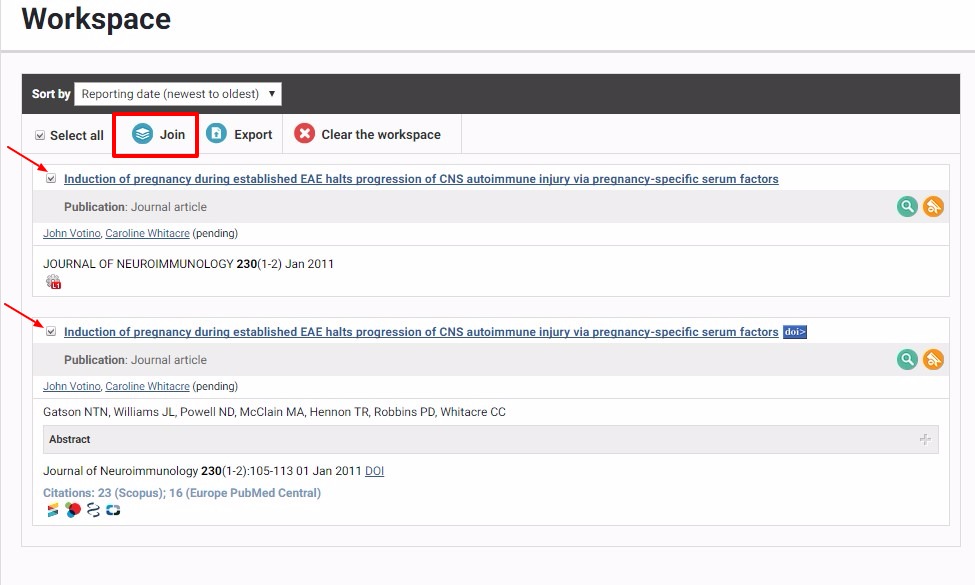Image resolution: width=975 pixels, height=585 pixels.
Task: Toggle the Select all checkbox
Action: [x=40, y=136]
